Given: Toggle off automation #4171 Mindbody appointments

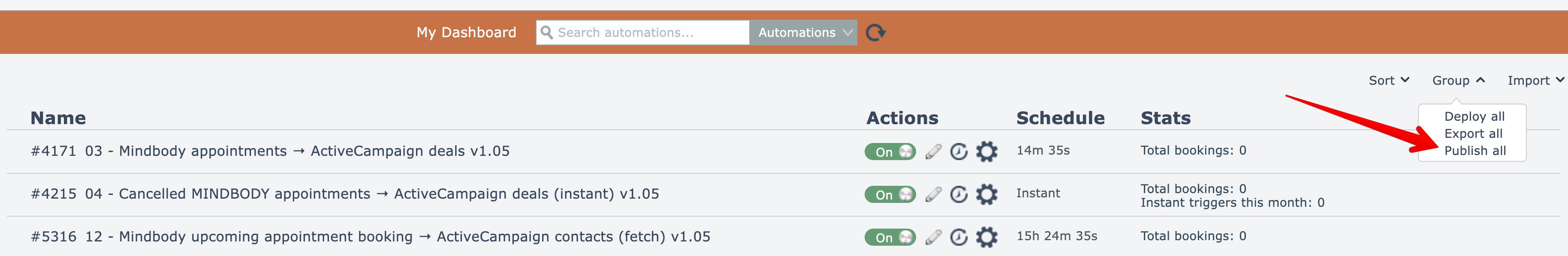Looking at the screenshot, I should [x=890, y=152].
